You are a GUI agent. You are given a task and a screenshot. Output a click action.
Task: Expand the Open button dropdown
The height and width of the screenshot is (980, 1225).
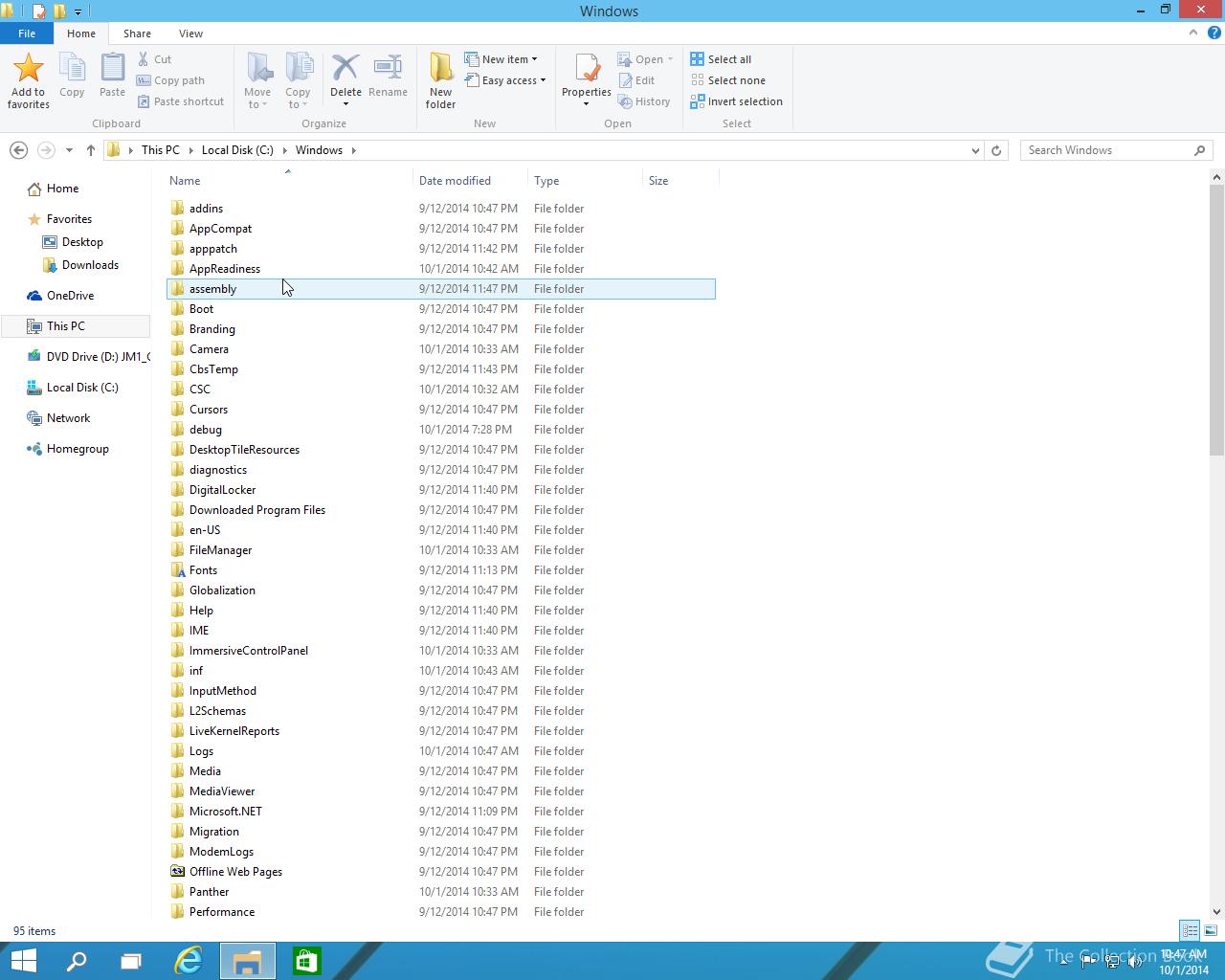tap(670, 59)
